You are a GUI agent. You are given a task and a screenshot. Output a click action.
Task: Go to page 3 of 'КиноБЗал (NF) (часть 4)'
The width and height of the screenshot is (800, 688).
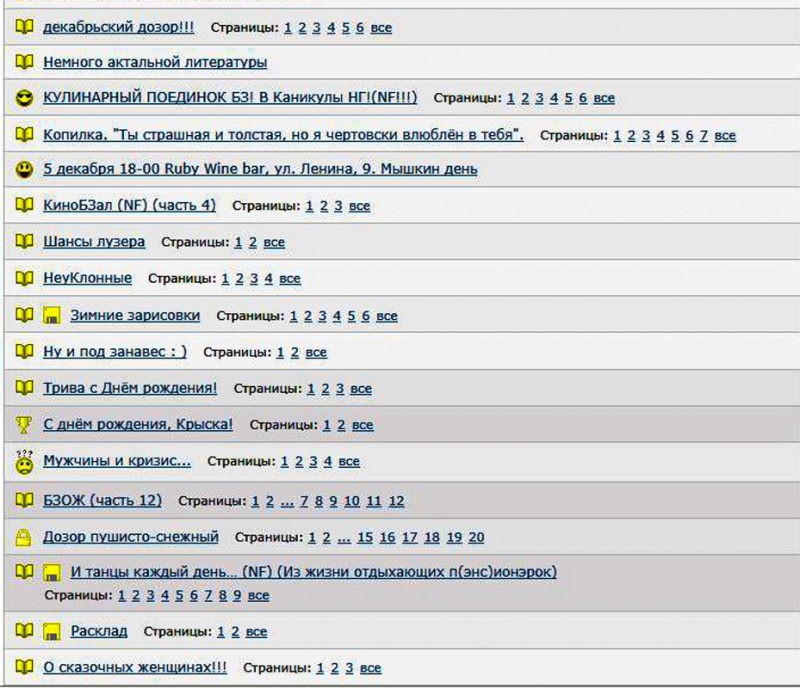338,206
